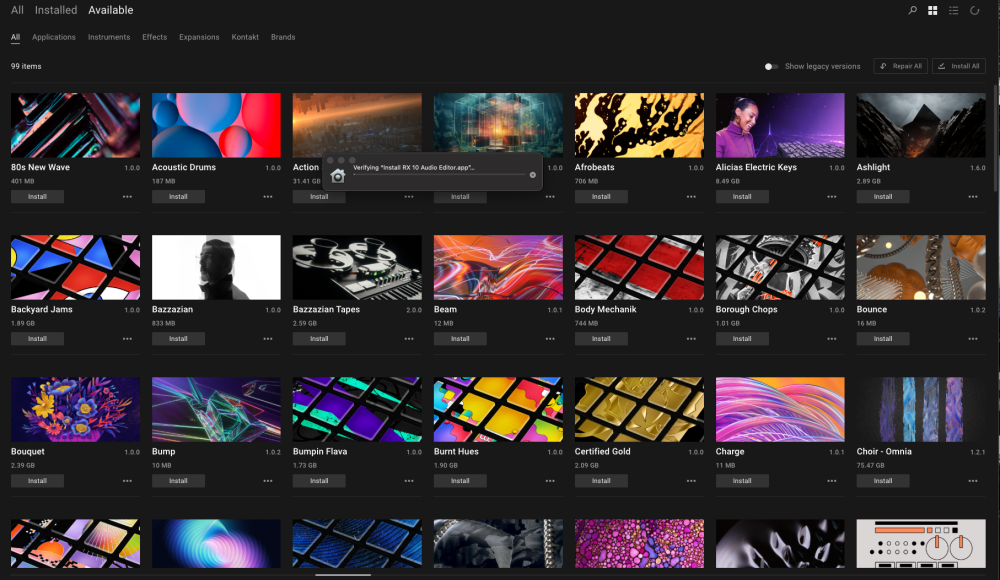
Task: Install Bounce
Action: pos(883,339)
